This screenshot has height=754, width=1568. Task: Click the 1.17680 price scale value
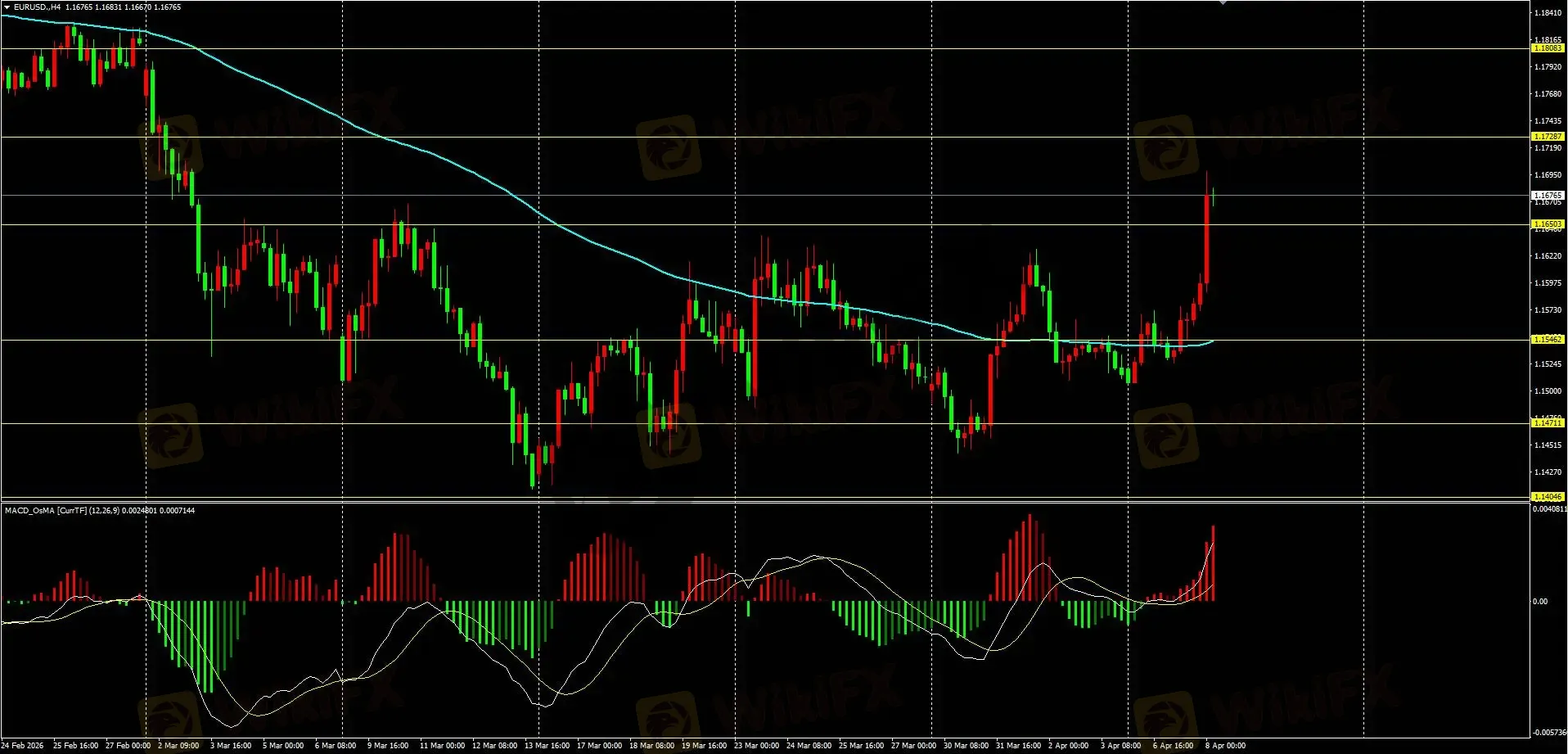[1548, 94]
